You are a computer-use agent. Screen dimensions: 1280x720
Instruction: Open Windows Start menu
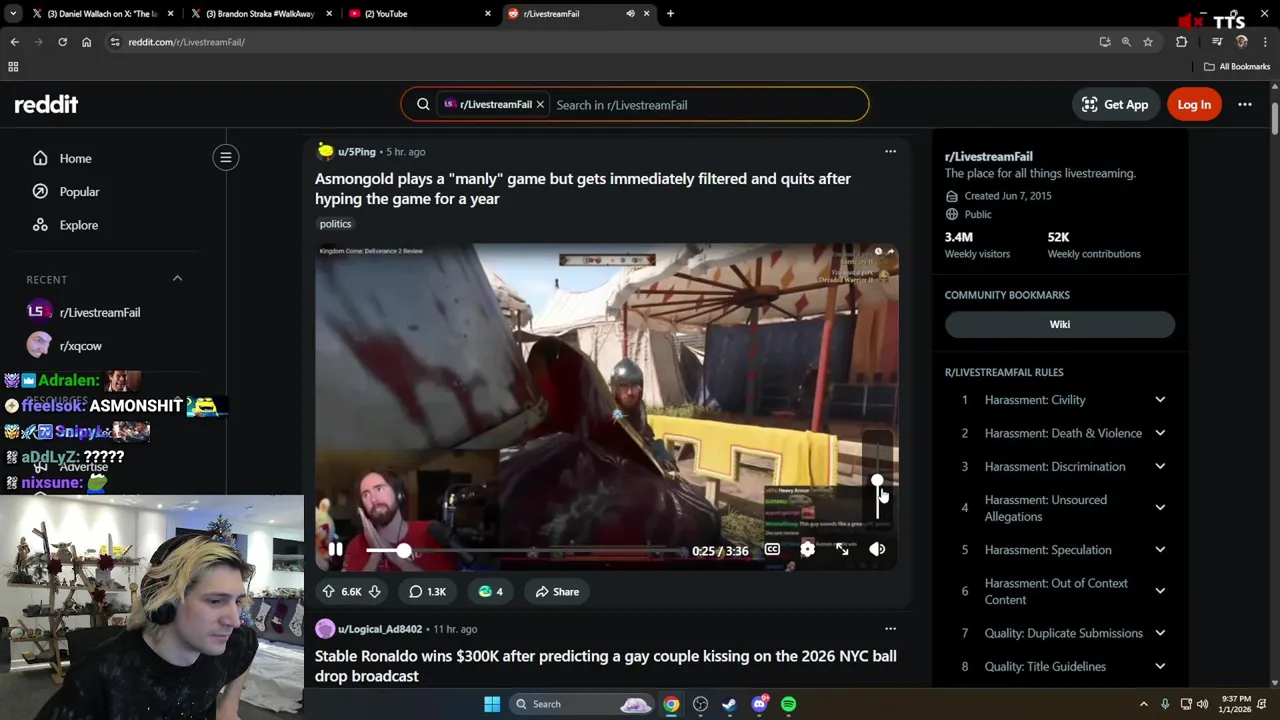point(492,704)
